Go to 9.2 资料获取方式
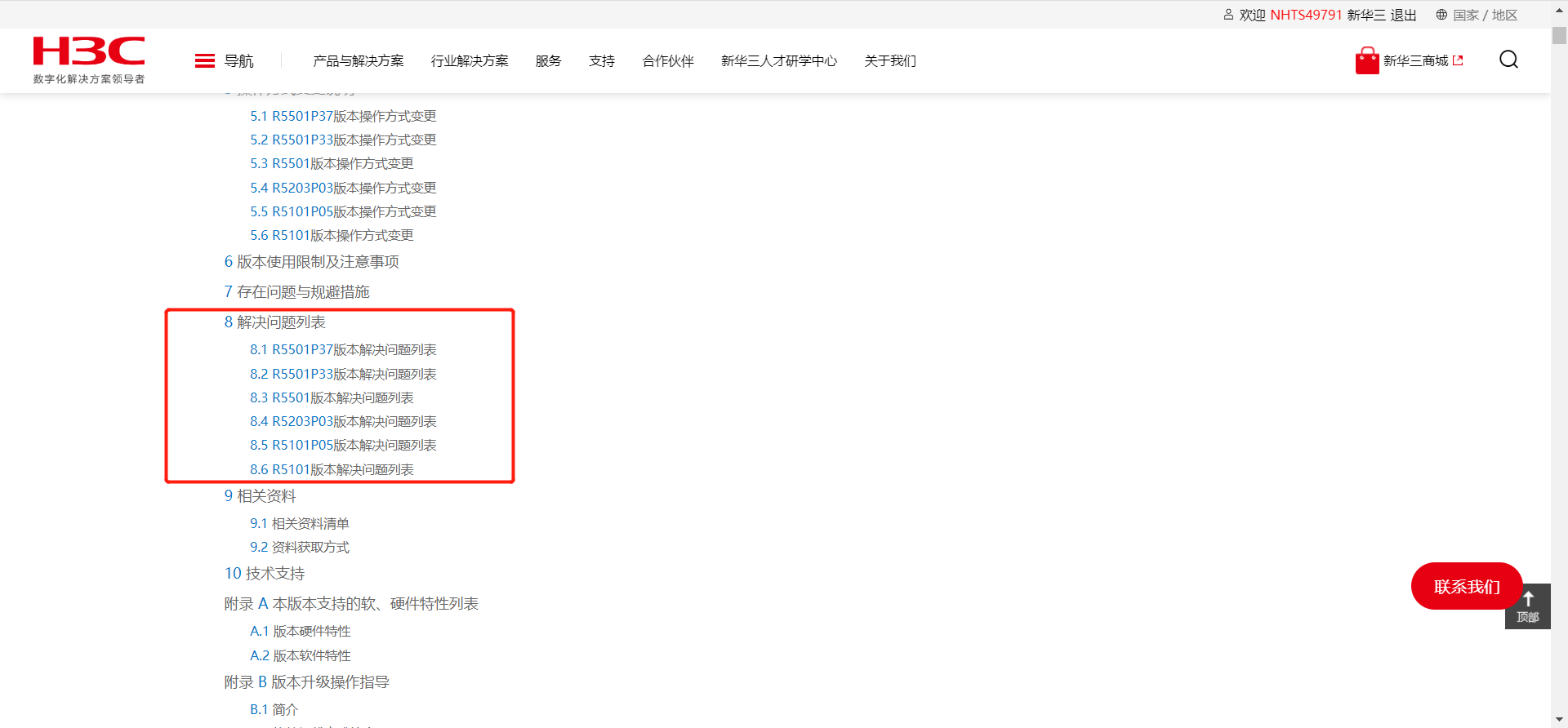The height and width of the screenshot is (728, 1568). (x=300, y=547)
